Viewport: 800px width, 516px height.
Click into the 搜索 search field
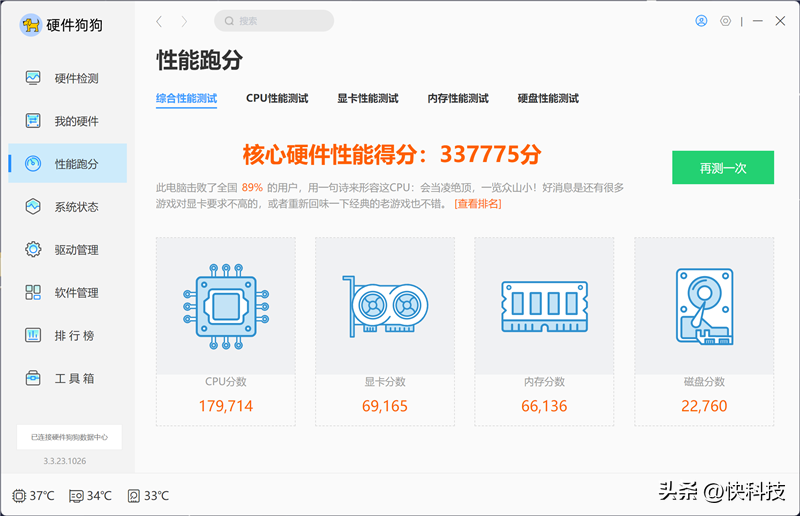274,21
